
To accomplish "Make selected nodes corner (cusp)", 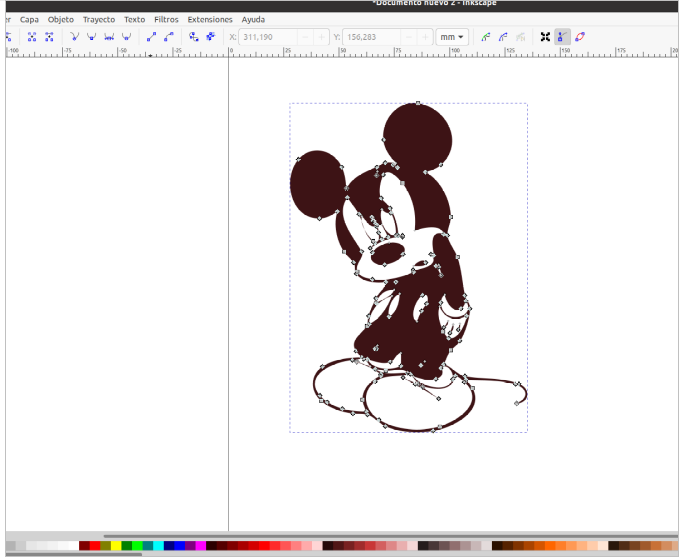I will point(74,37).
